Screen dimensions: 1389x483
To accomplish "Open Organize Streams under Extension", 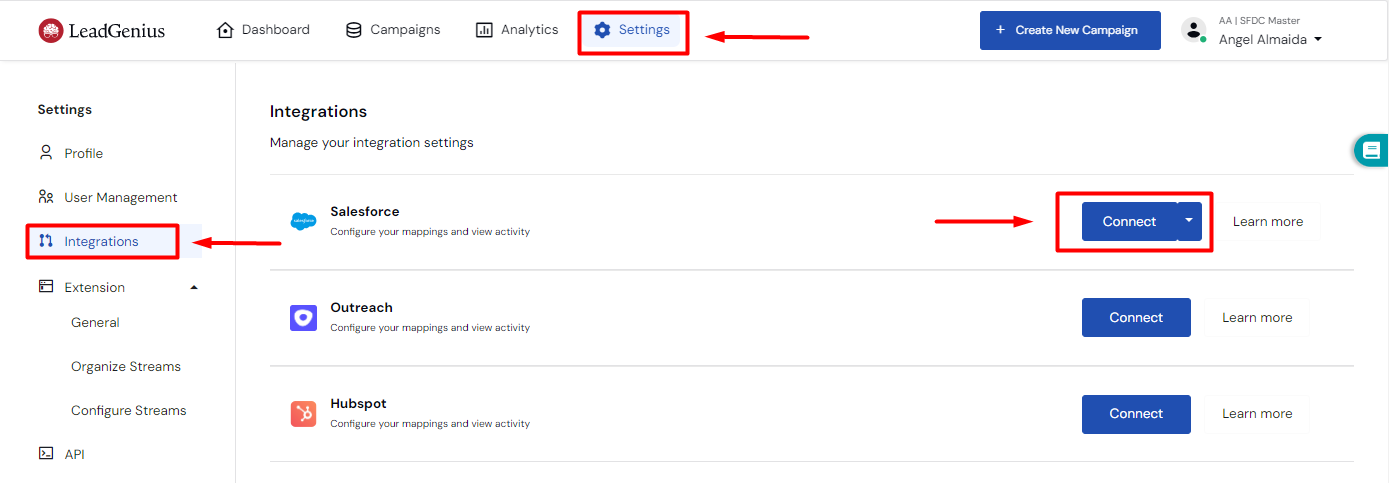I will (126, 366).
